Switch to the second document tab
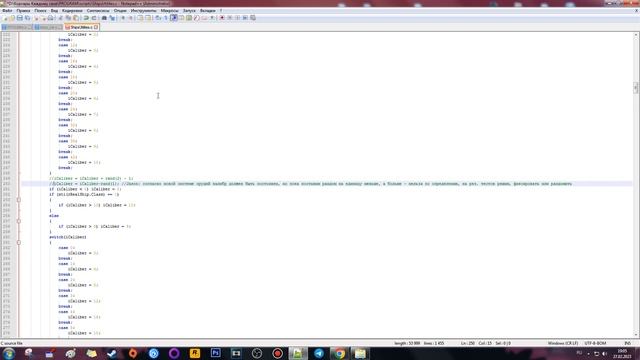The height and width of the screenshot is (360, 640). point(48,27)
